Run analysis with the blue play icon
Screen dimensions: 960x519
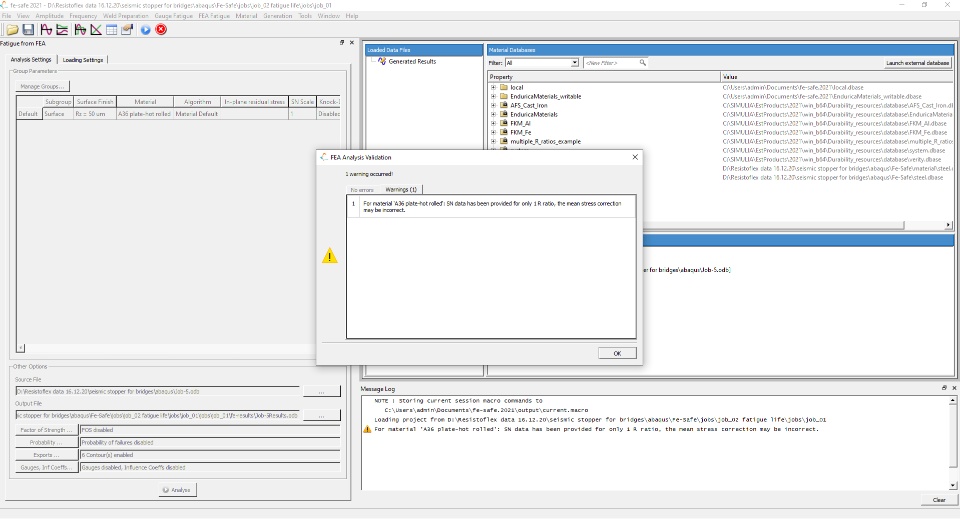coord(146,29)
